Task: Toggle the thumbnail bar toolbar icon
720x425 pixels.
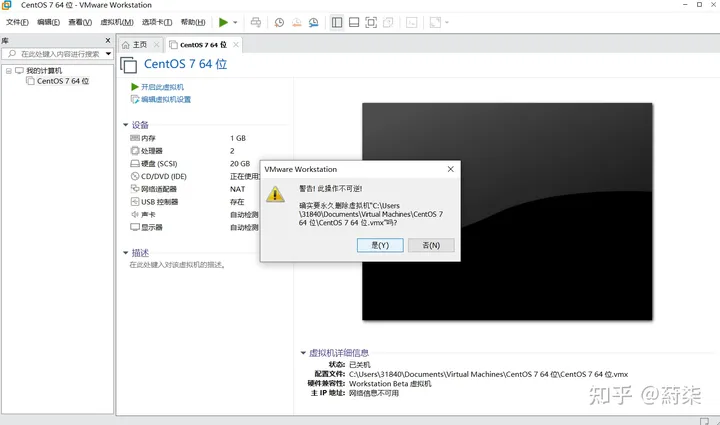Action: click(354, 22)
